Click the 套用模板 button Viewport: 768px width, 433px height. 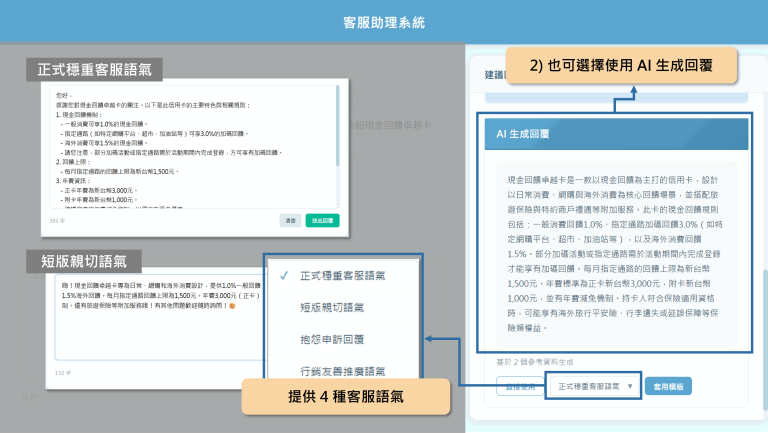668,386
